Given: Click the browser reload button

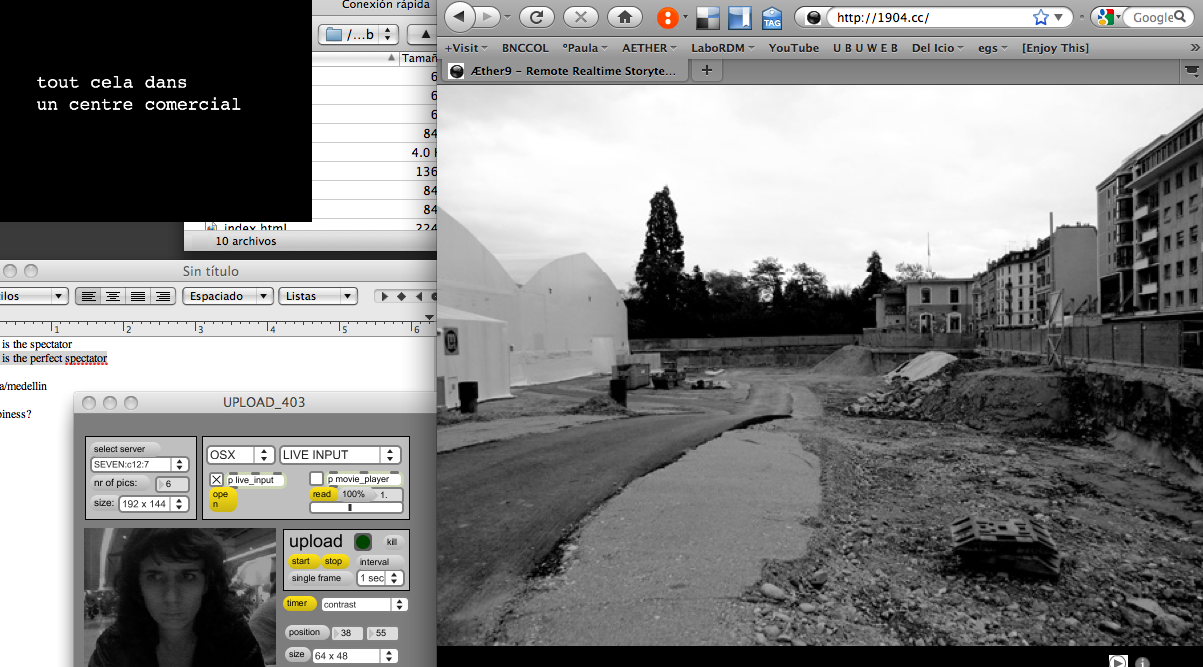Looking at the screenshot, I should [x=536, y=17].
